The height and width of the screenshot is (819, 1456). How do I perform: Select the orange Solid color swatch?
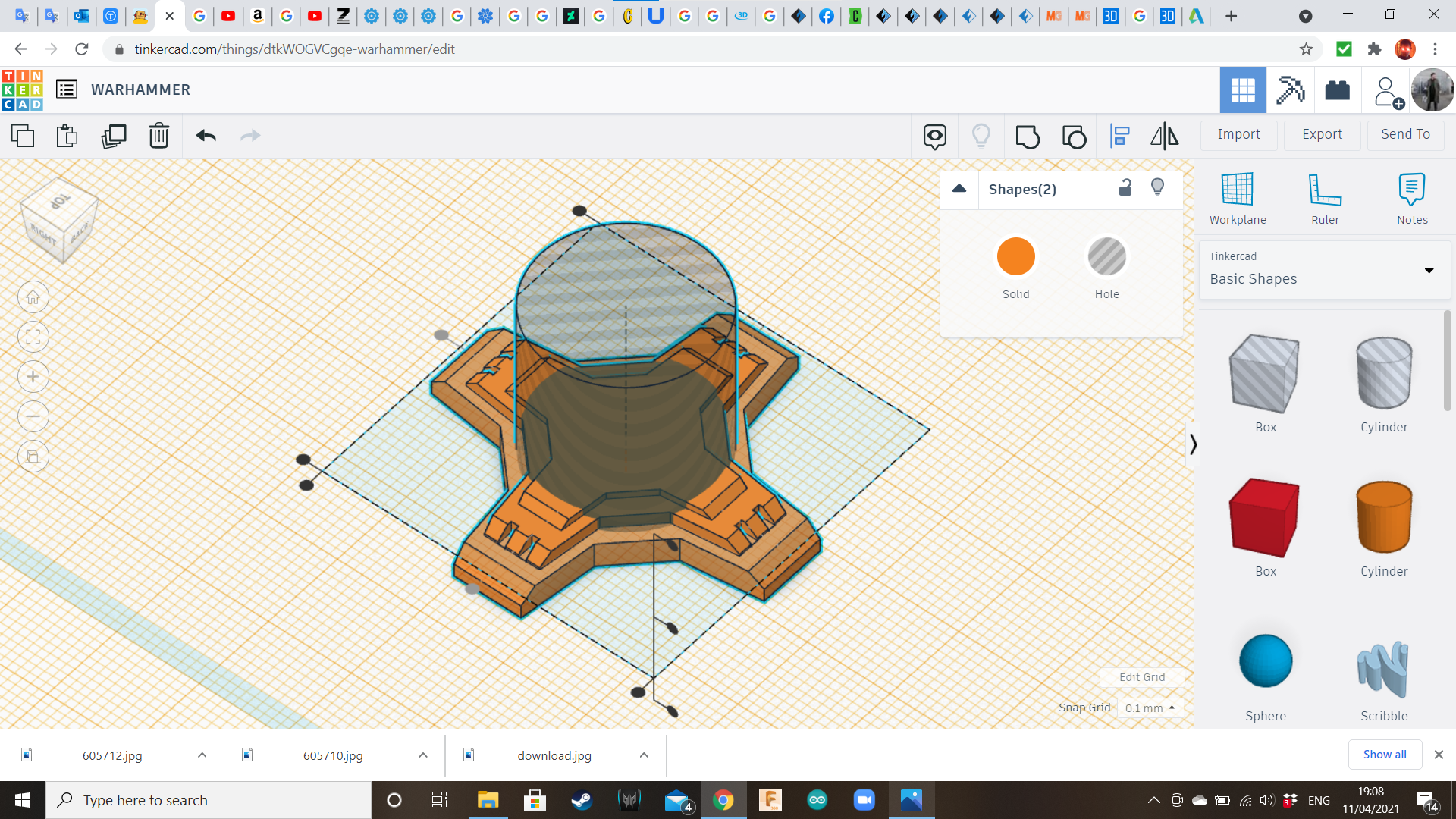[x=1015, y=256]
